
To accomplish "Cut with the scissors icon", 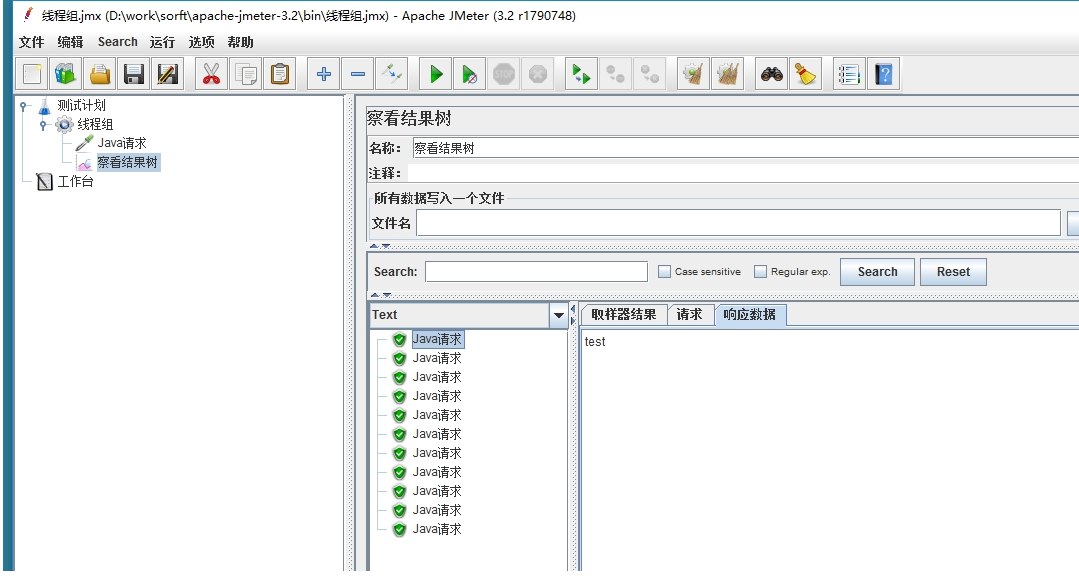I will [x=211, y=74].
